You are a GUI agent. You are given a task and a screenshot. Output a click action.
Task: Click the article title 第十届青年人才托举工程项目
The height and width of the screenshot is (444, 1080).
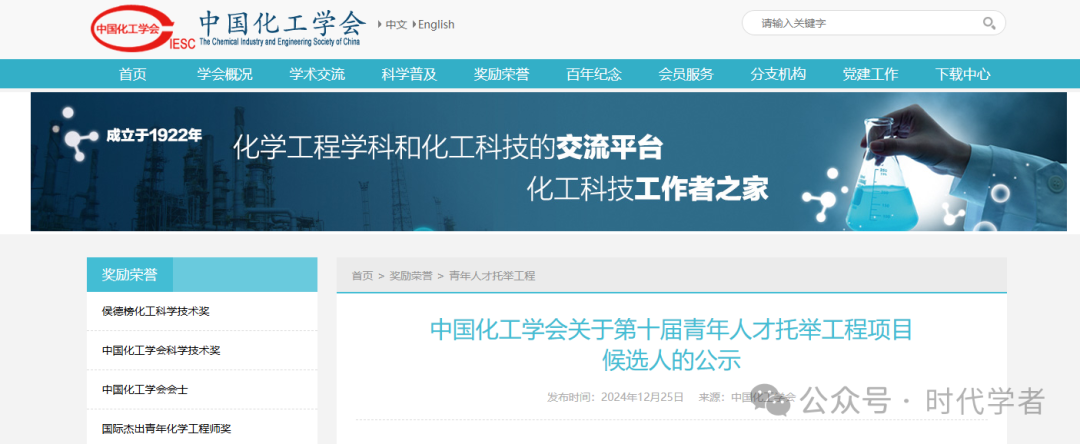[x=672, y=343]
